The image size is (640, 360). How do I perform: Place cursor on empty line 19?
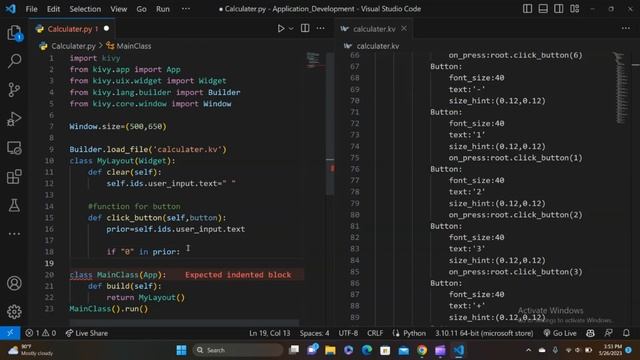point(186,263)
